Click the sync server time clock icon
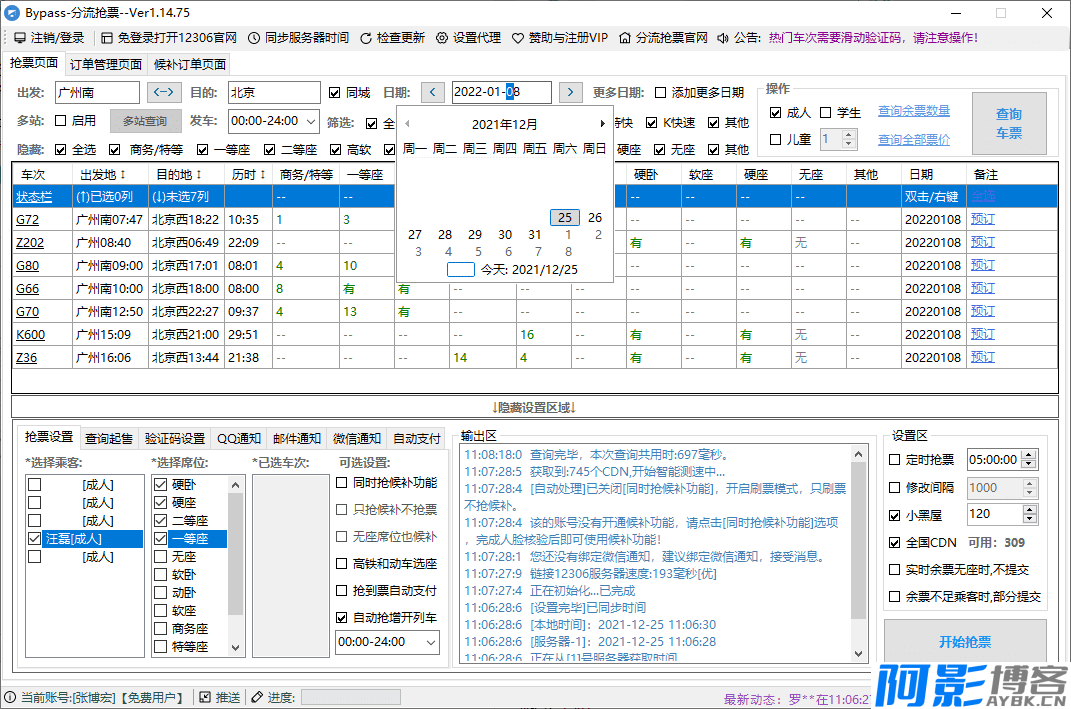 click(x=254, y=38)
